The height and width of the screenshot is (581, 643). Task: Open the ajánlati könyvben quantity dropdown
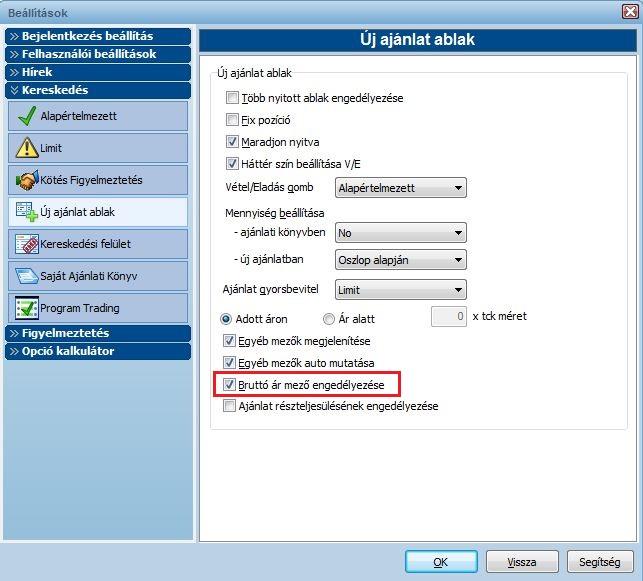pyautogui.click(x=401, y=233)
